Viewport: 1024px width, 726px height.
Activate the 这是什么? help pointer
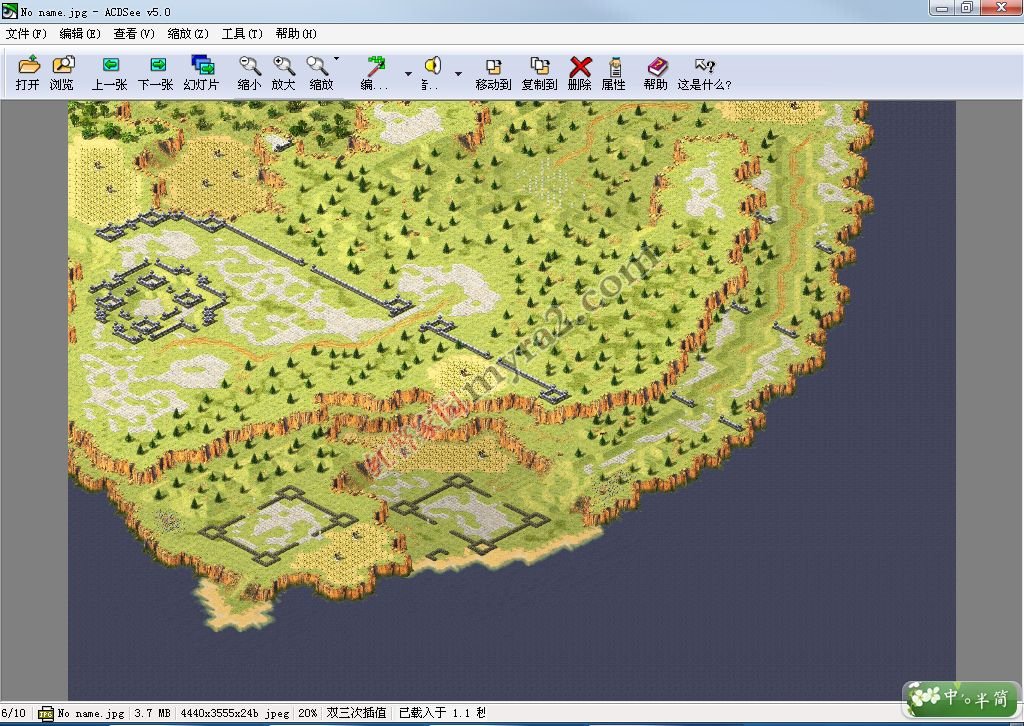(x=705, y=65)
